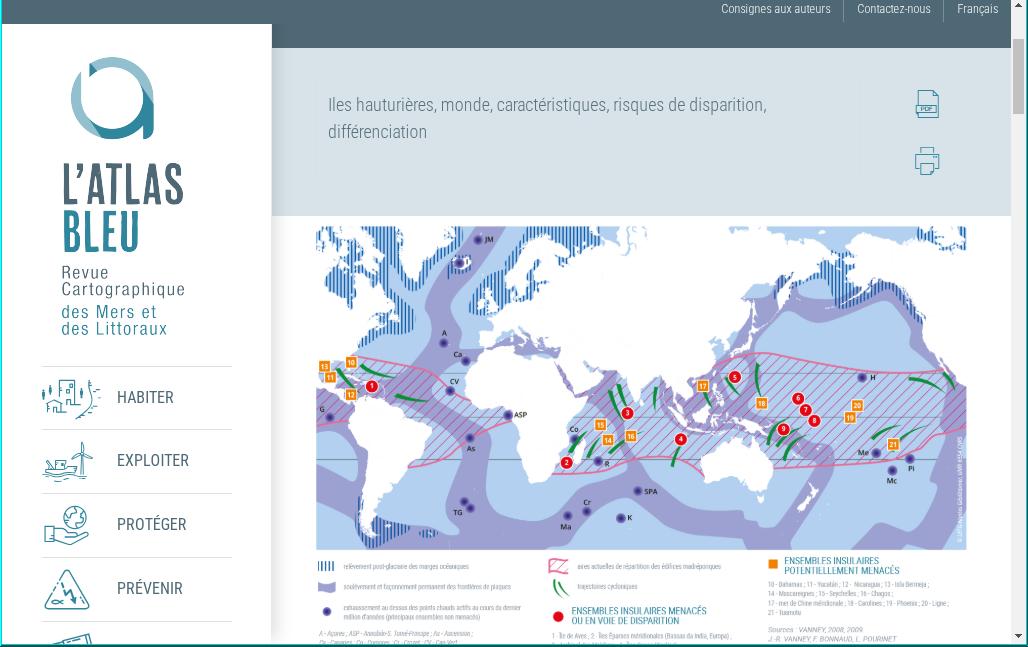
Task: Click the Protéger hand and globe icon
Action: tap(67, 525)
